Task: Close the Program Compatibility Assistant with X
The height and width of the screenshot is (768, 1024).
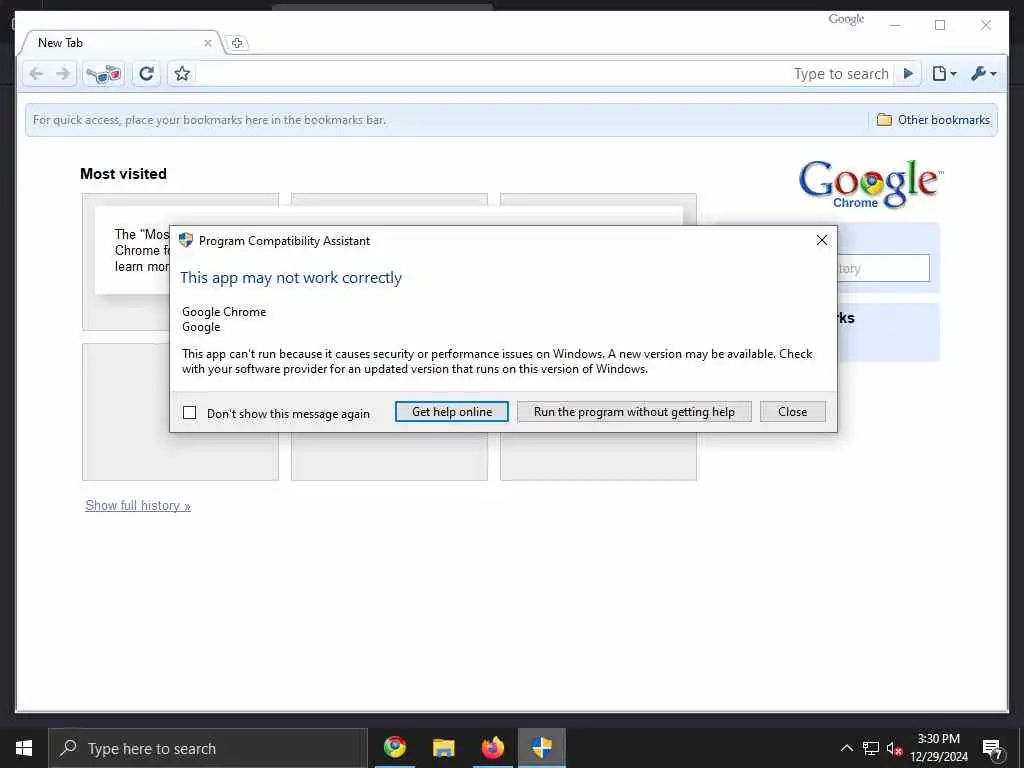Action: 822,240
